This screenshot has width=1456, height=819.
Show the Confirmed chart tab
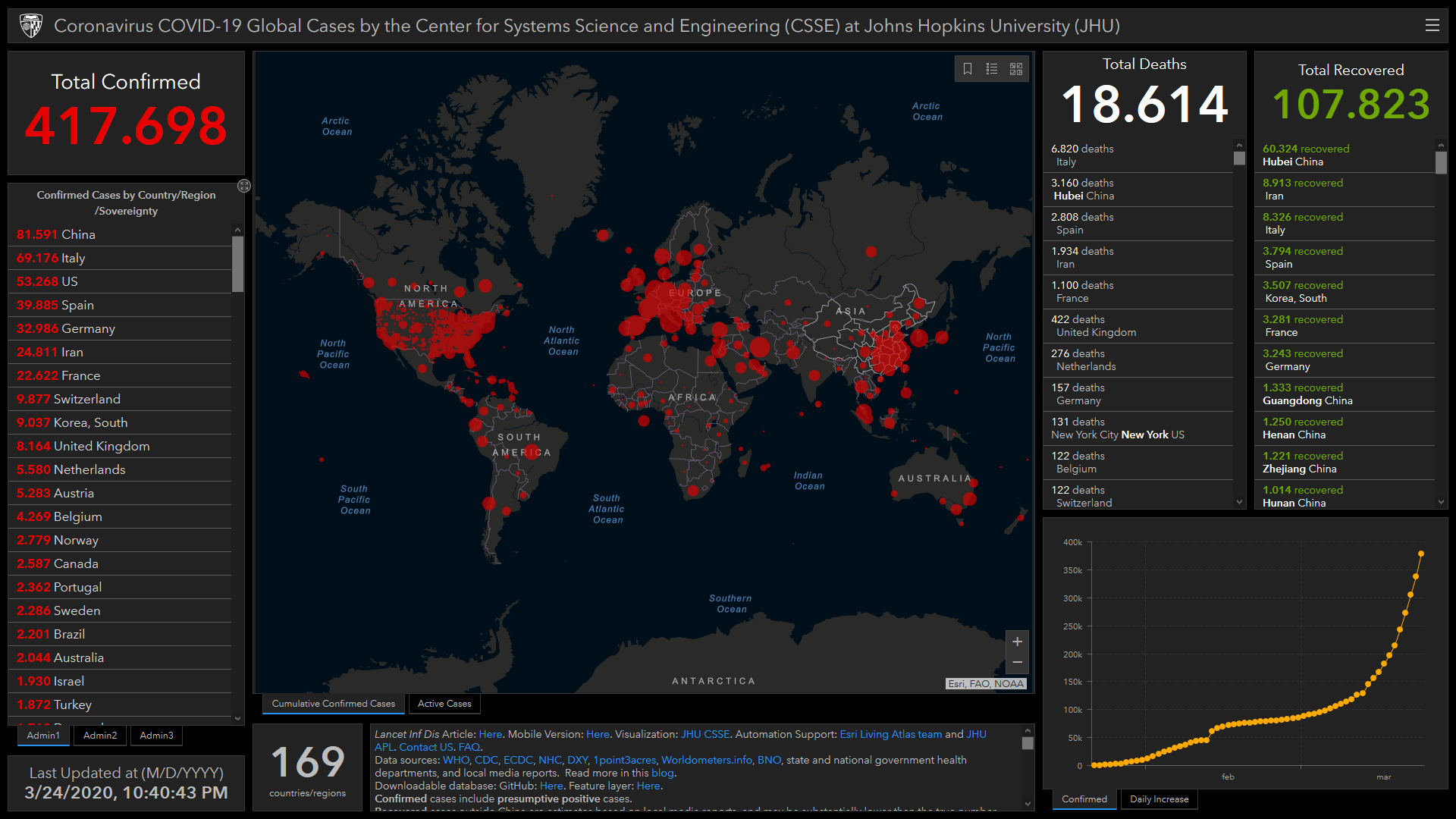(x=1084, y=799)
